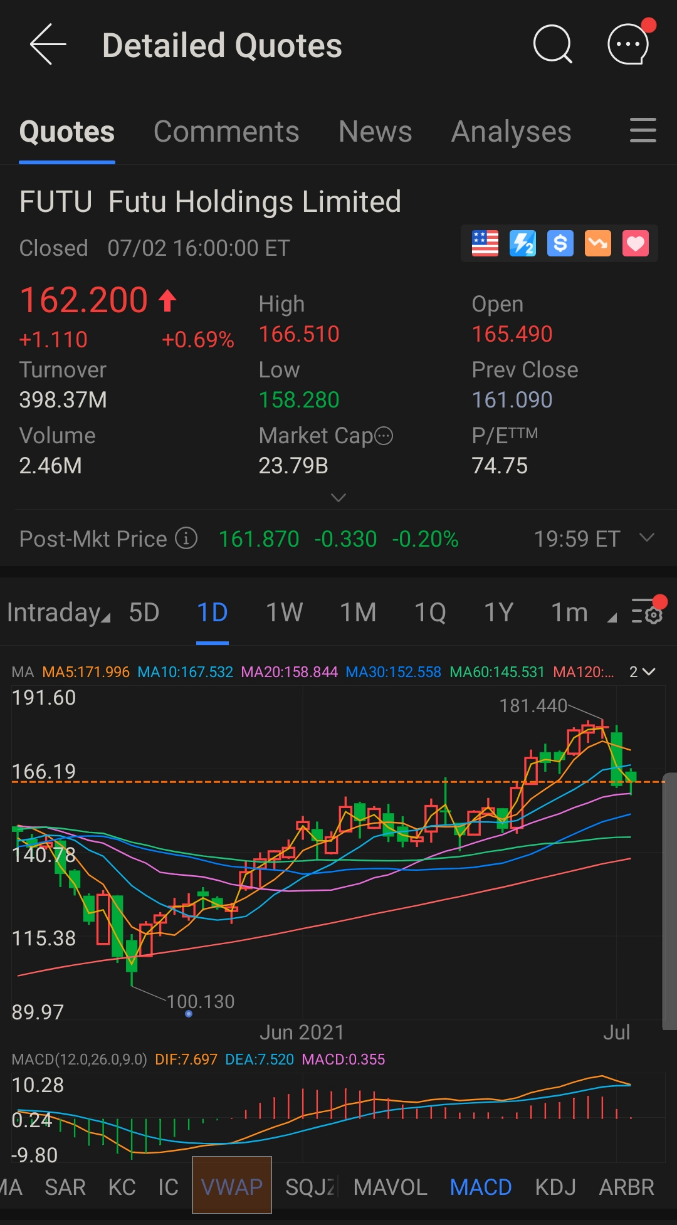
Task: Toggle the MACD indicator
Action: 481,1187
